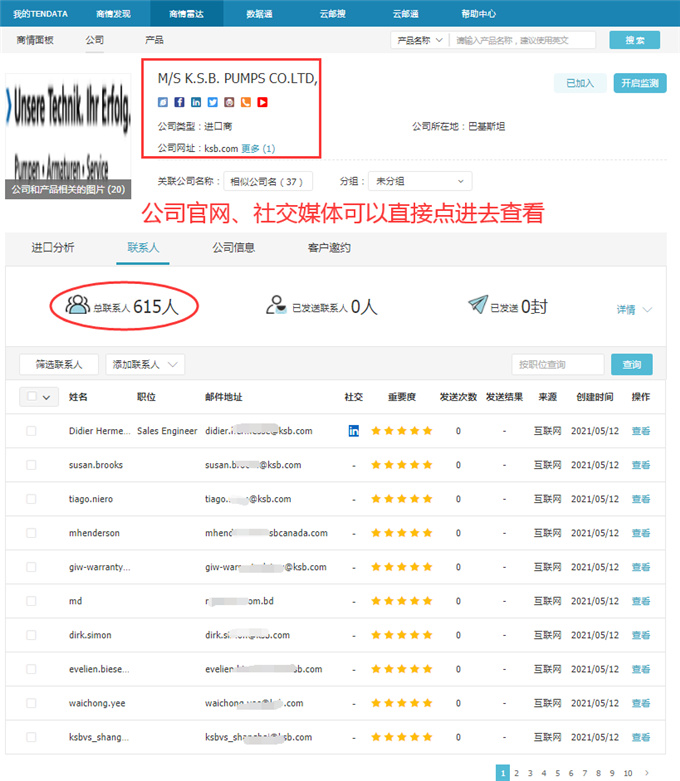Go to next page arrow in pagination
Image resolution: width=680 pixels, height=781 pixels.
pyautogui.click(x=647, y=773)
